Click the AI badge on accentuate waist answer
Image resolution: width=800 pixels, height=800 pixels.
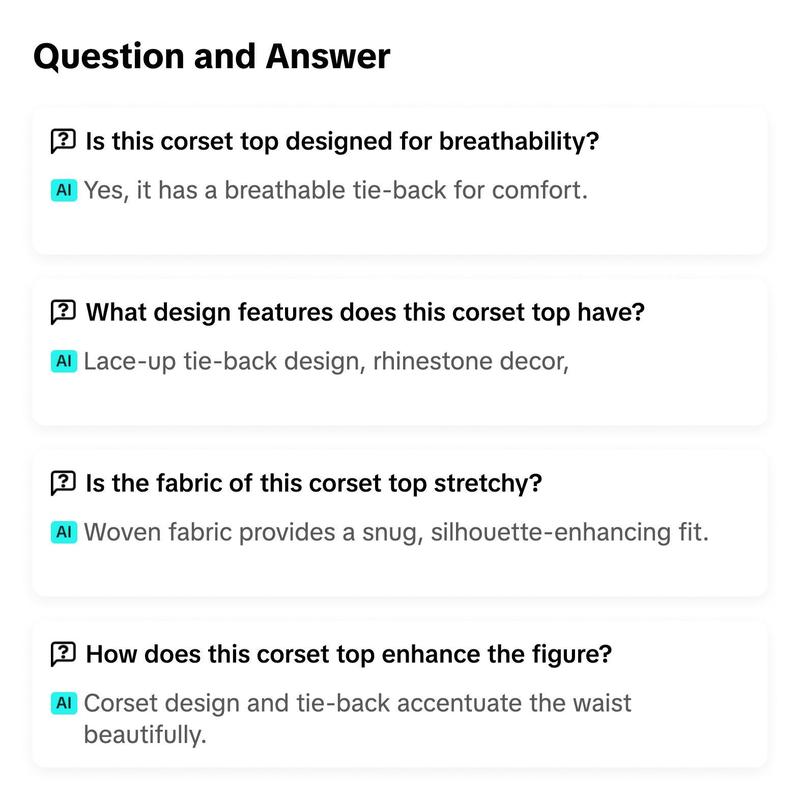[64, 703]
